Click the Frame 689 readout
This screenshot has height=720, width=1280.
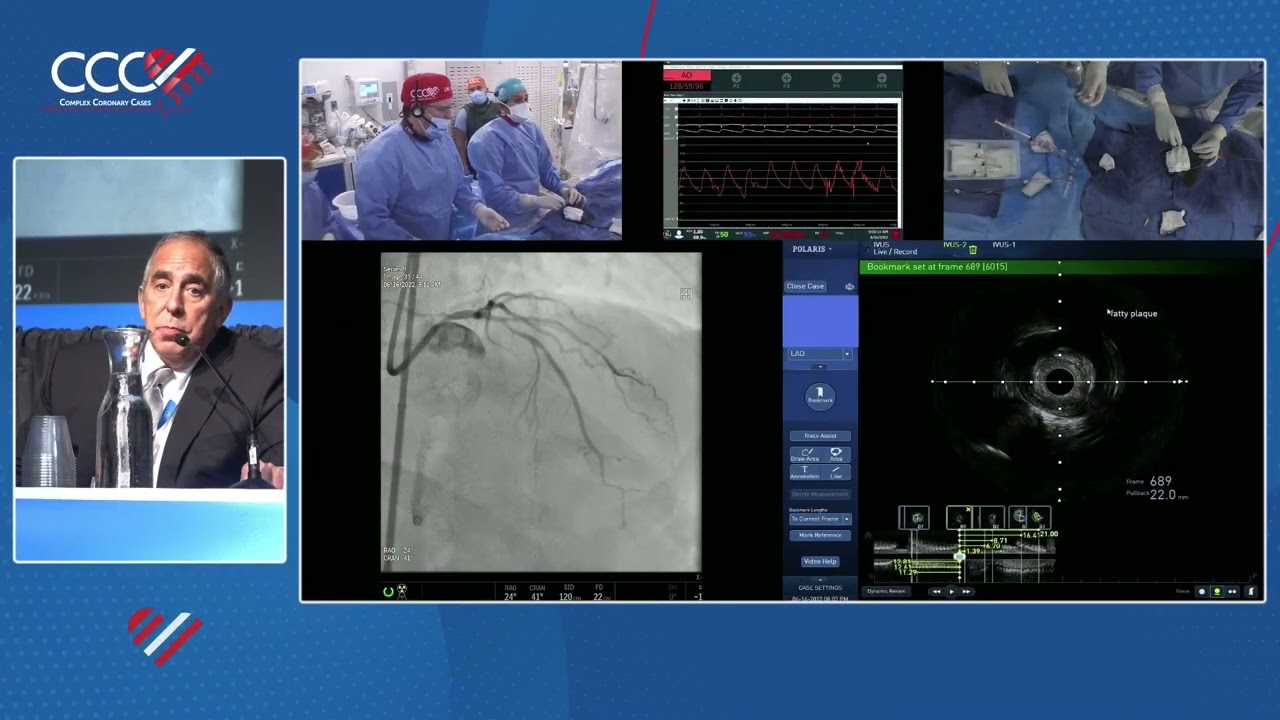(x=1149, y=481)
